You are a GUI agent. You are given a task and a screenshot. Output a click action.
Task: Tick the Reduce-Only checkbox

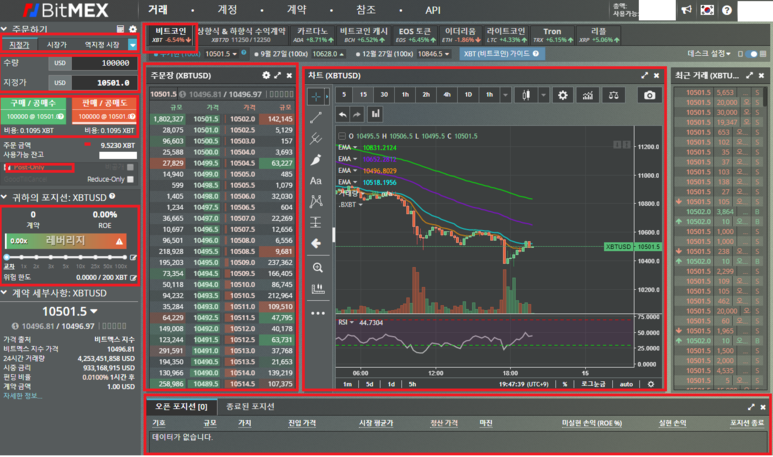(130, 179)
